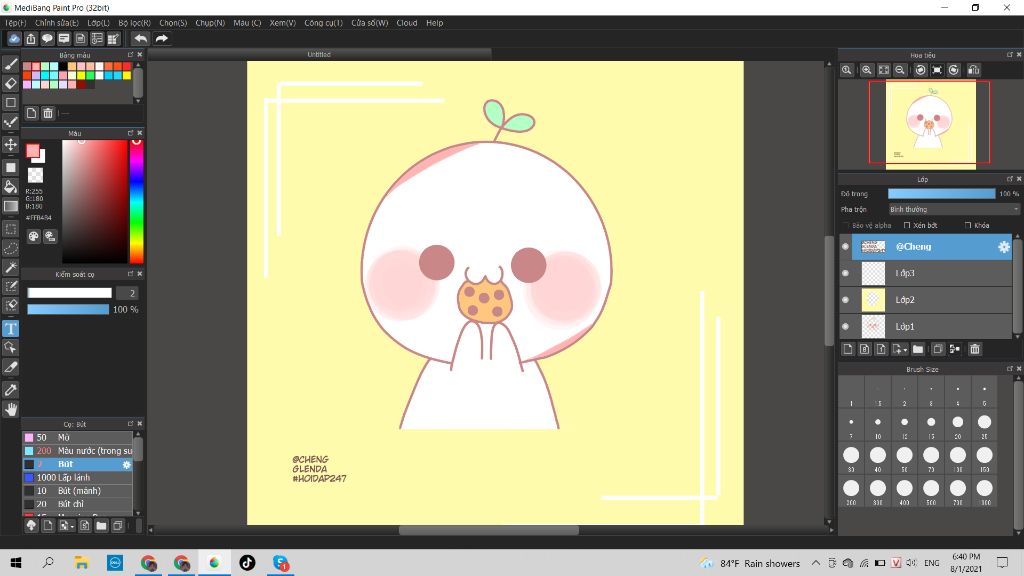Image resolution: width=1024 pixels, height=576 pixels.
Task: Hide the Lớp2 layer
Action: click(845, 300)
